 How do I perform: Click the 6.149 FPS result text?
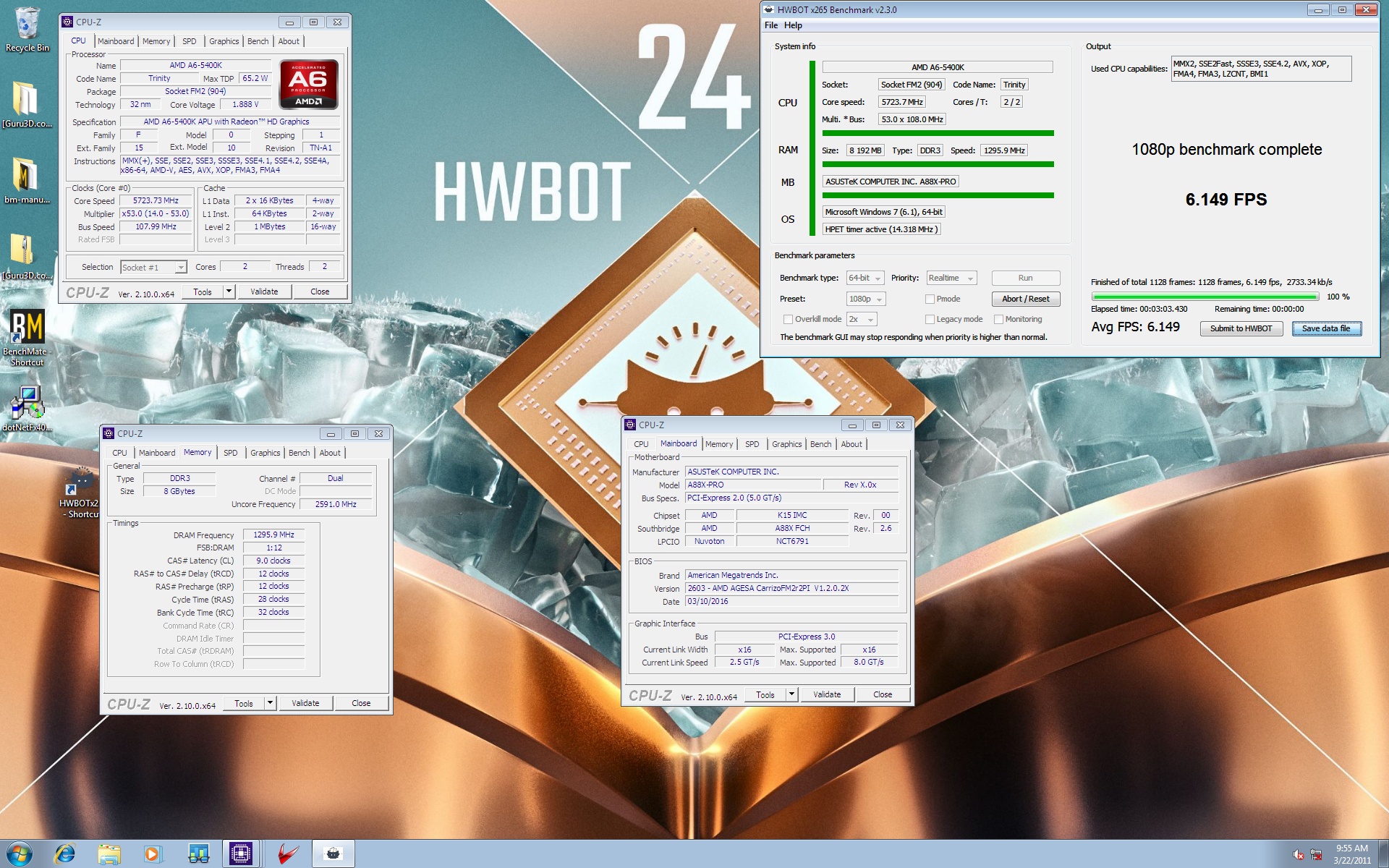coord(1226,200)
